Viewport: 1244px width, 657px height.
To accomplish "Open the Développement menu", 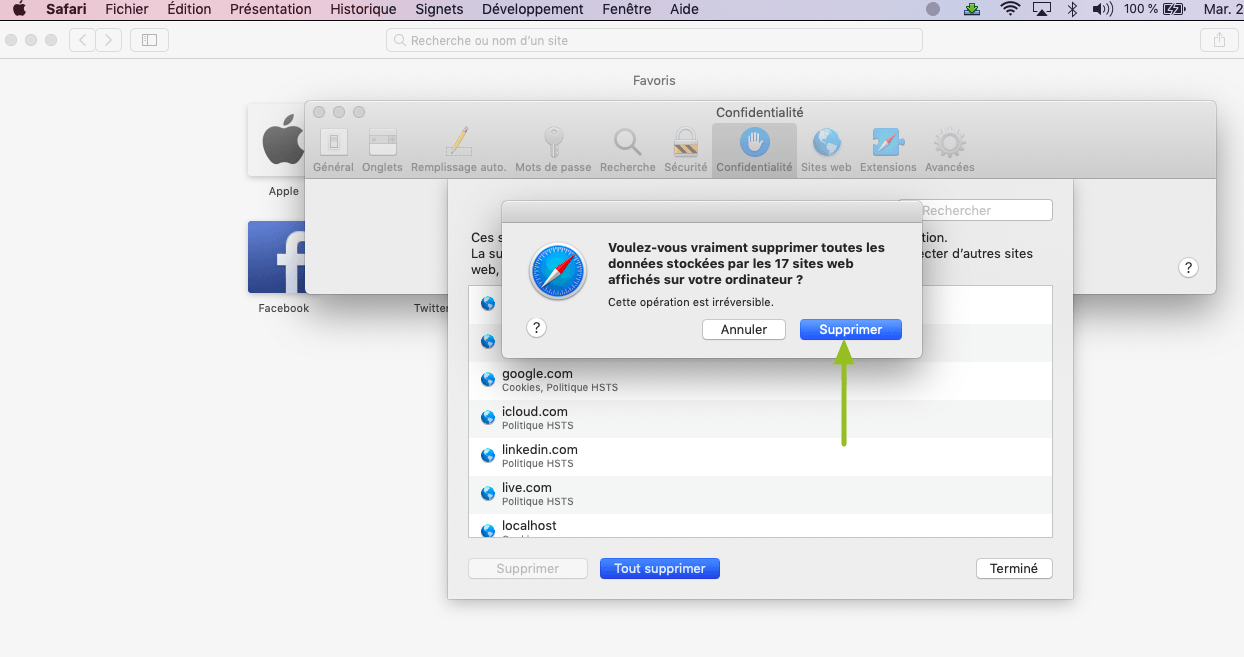I will click(532, 9).
